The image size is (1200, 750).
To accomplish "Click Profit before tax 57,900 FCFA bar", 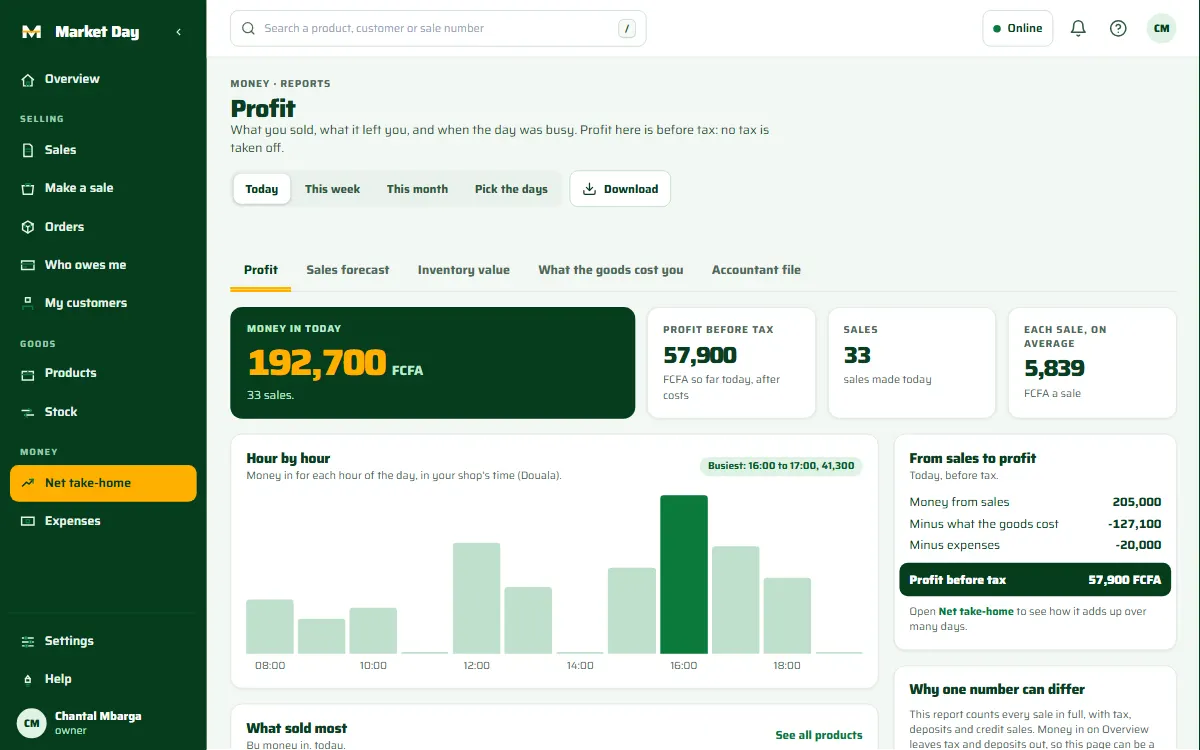I will point(1035,580).
